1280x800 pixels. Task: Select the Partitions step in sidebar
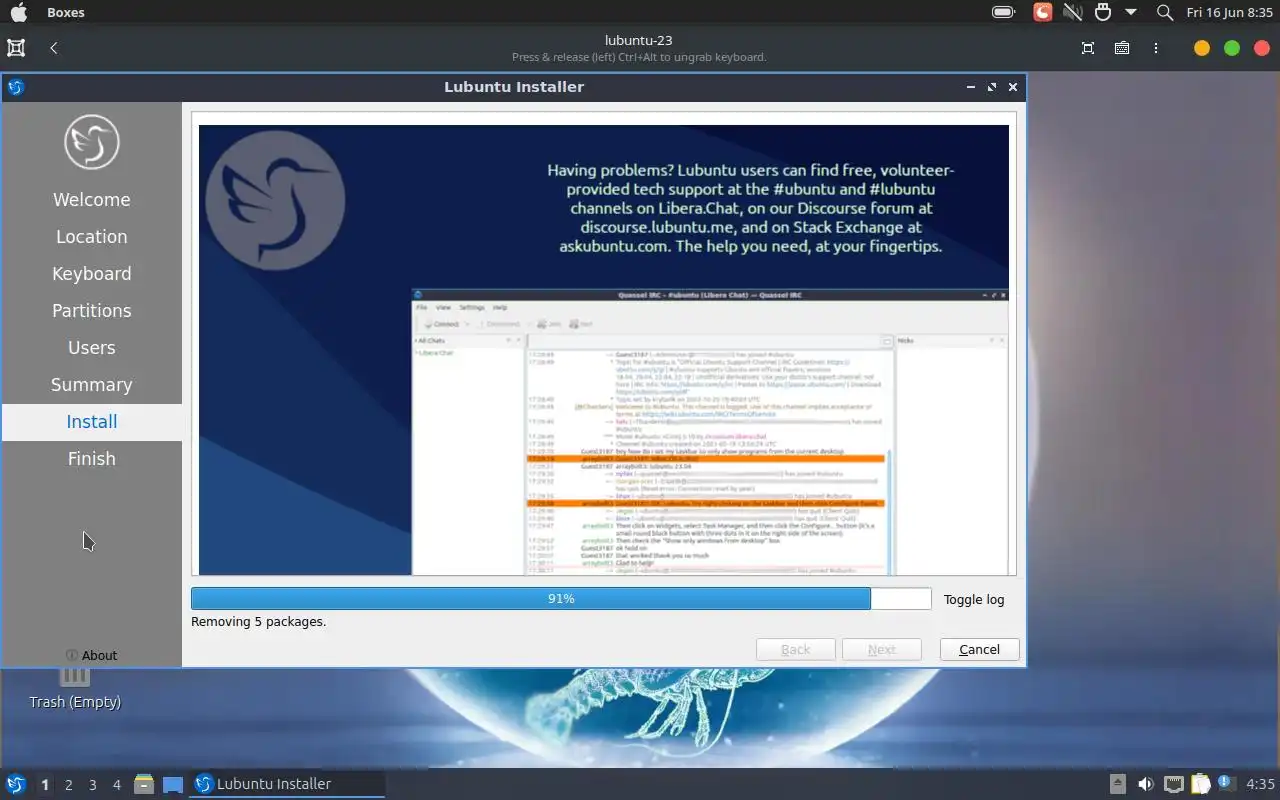[92, 310]
